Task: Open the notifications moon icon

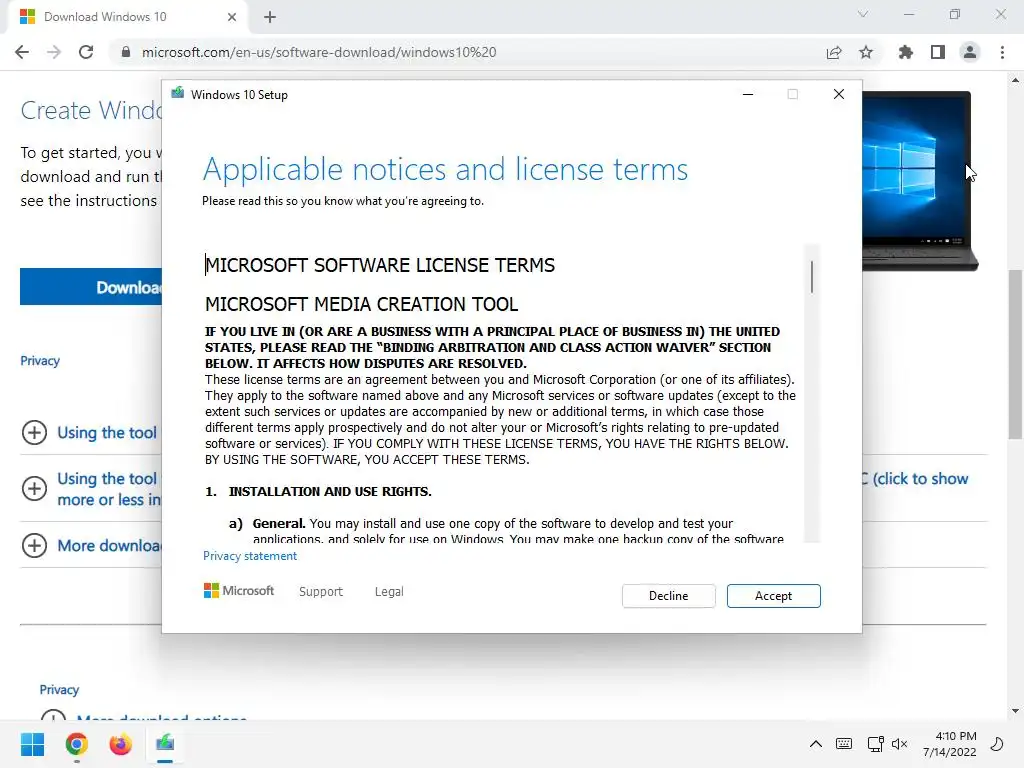Action: pyautogui.click(x=997, y=744)
